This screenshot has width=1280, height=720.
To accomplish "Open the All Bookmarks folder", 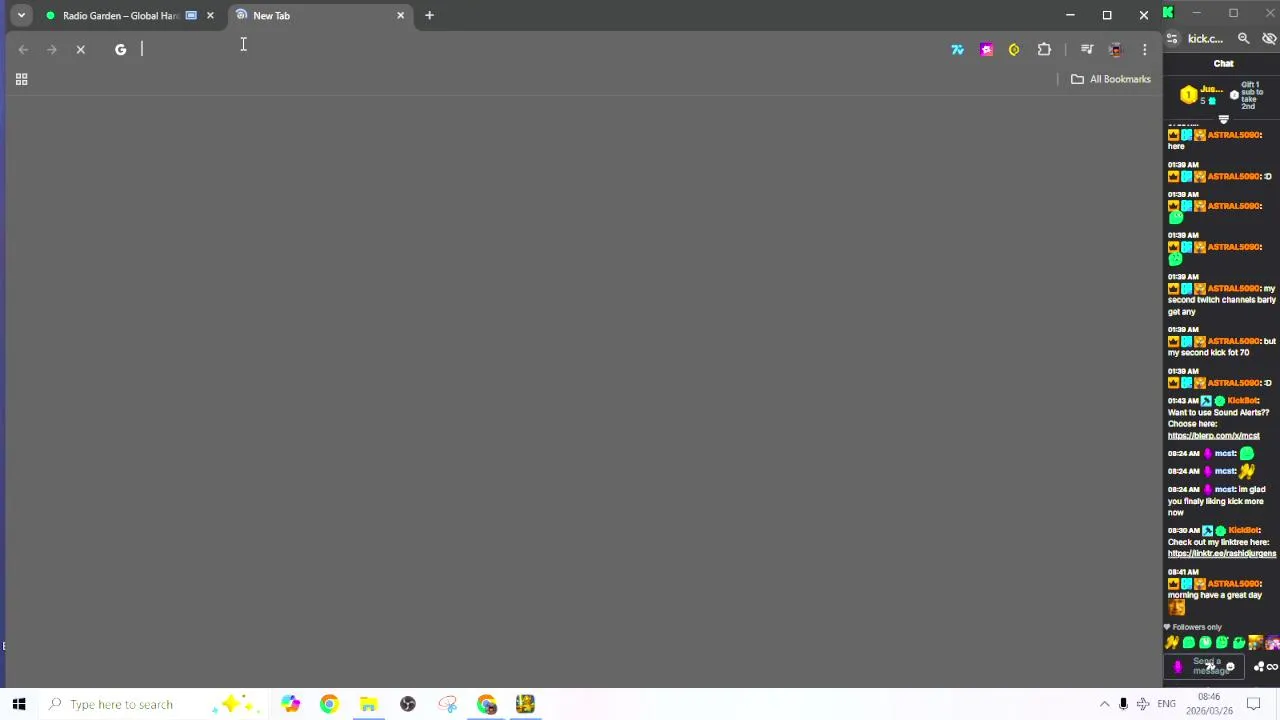I will (1110, 79).
